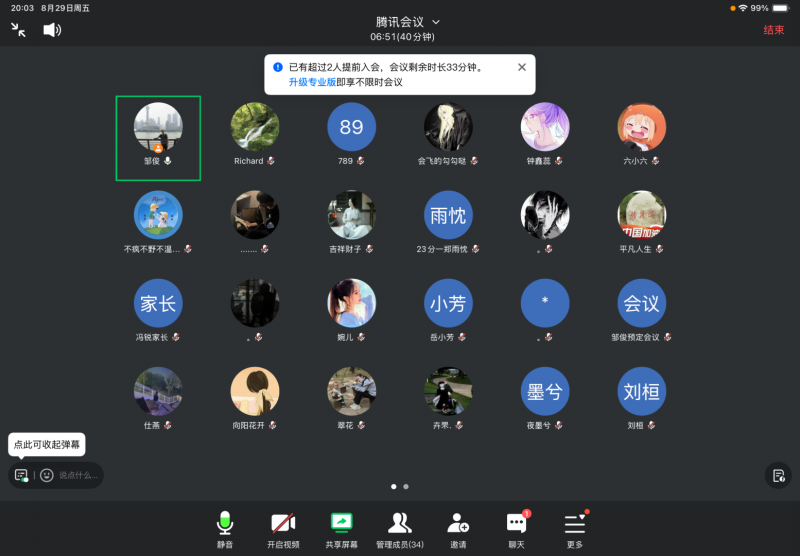Select participant Richard's avatar

point(255,127)
